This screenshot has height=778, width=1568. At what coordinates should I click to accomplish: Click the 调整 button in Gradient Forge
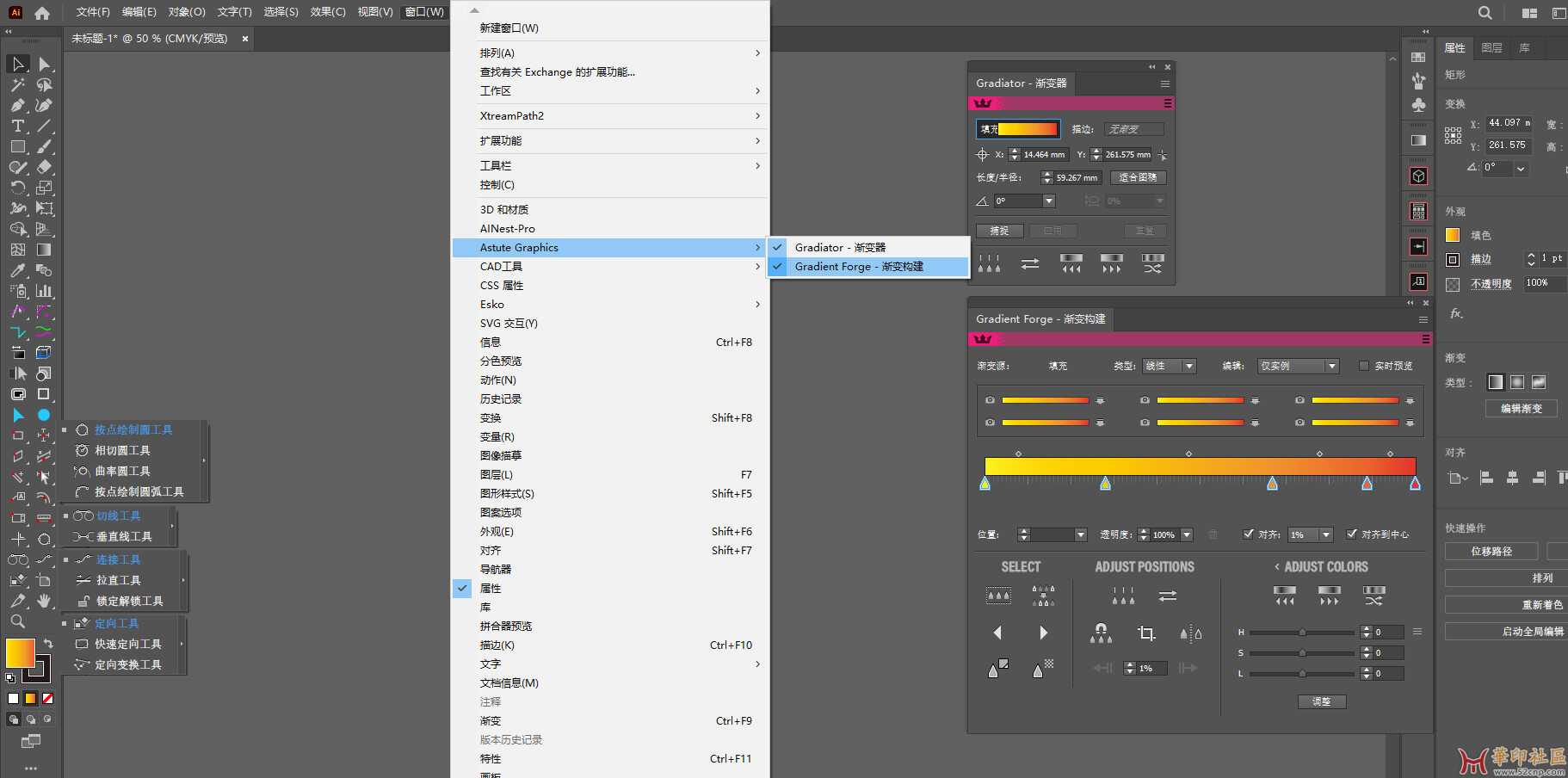coord(1322,701)
